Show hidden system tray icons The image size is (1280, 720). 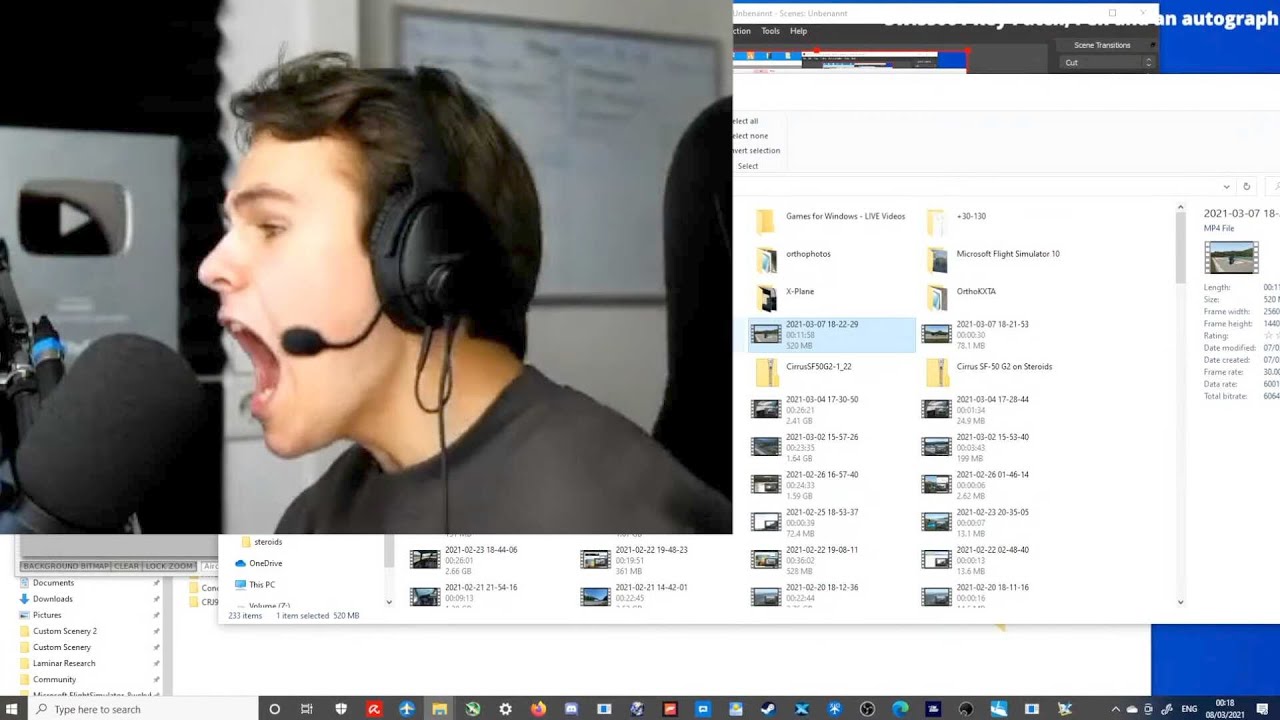pyautogui.click(x=1116, y=709)
